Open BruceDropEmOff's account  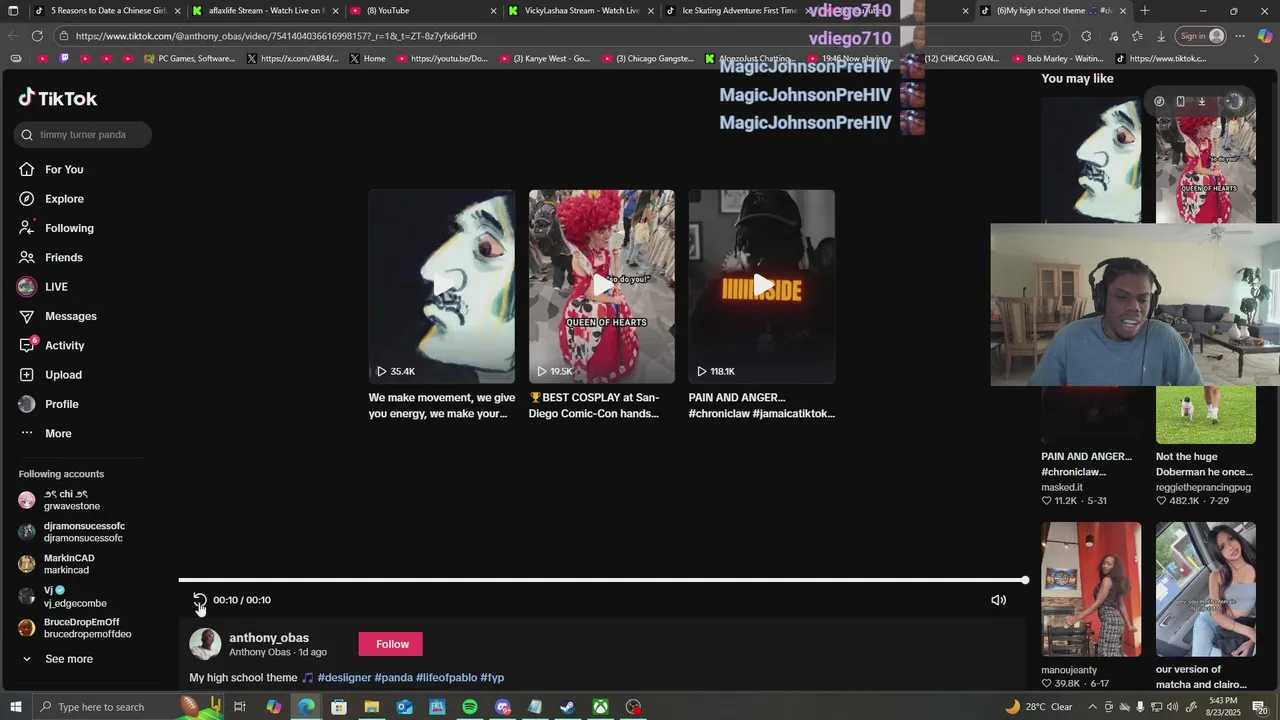75,628
